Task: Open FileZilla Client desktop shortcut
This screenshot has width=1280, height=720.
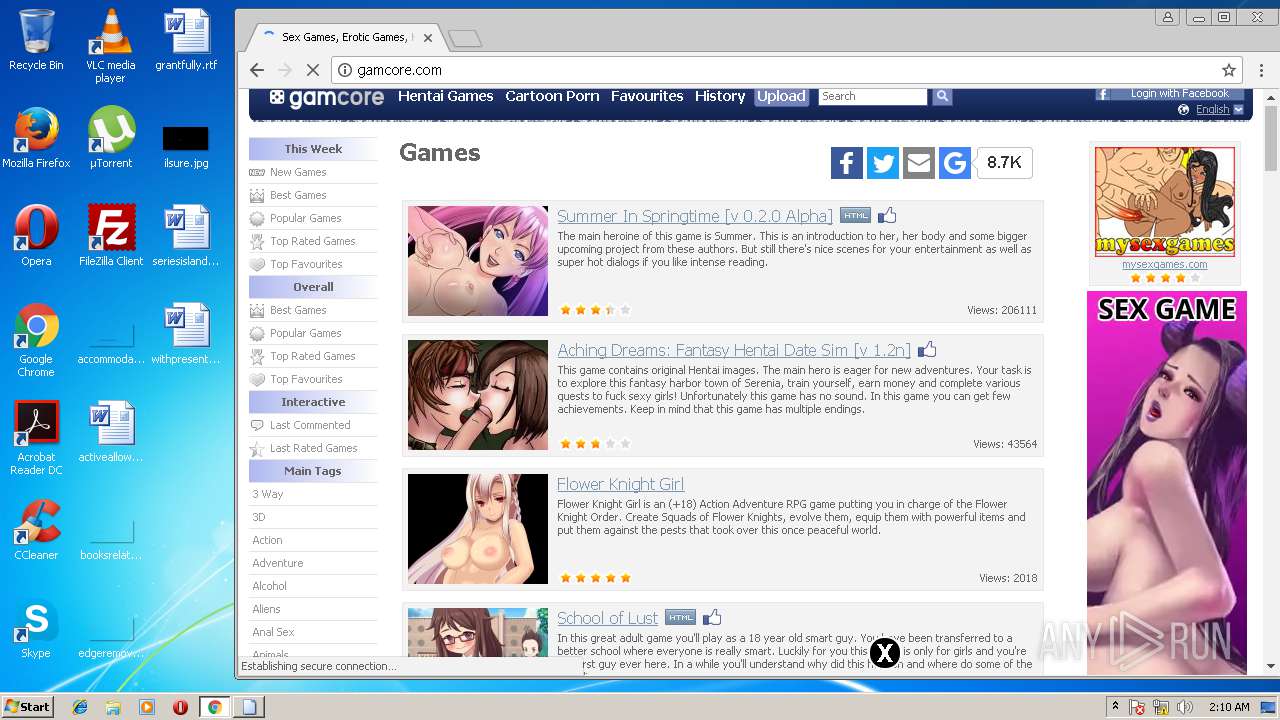Action: (111, 235)
